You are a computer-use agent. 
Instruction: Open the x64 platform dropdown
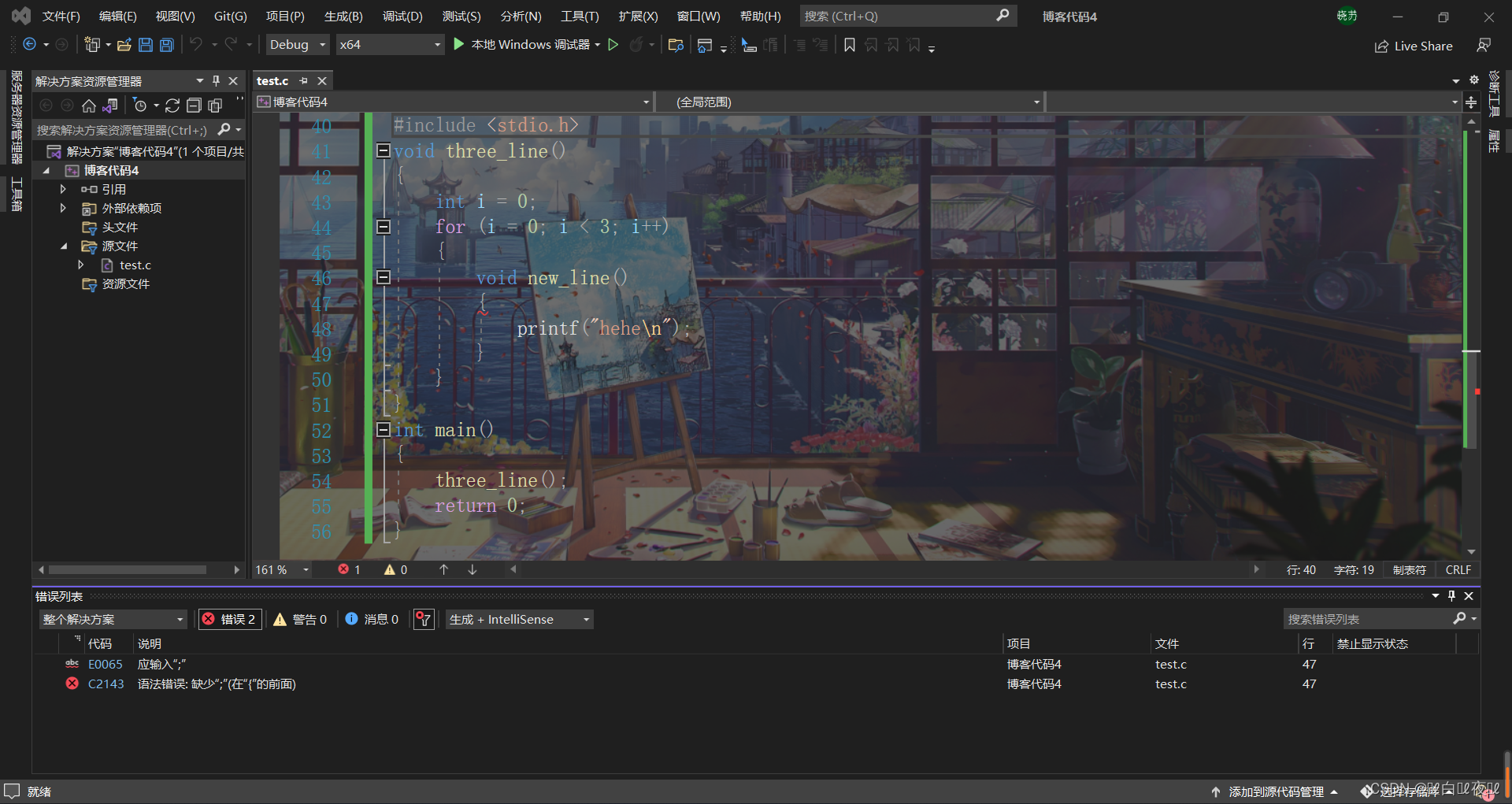pyautogui.click(x=390, y=45)
